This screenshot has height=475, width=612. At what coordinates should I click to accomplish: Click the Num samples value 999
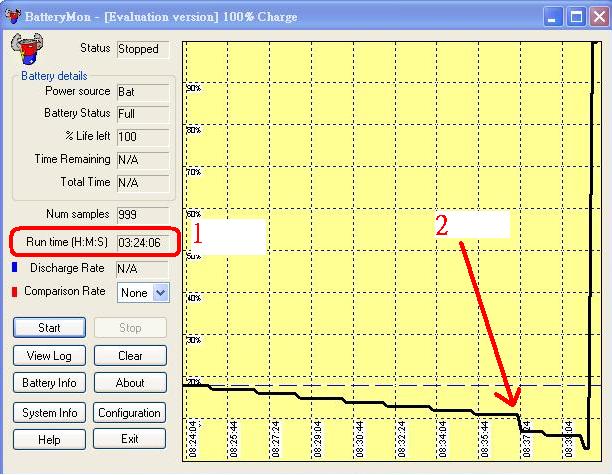pyautogui.click(x=143, y=215)
